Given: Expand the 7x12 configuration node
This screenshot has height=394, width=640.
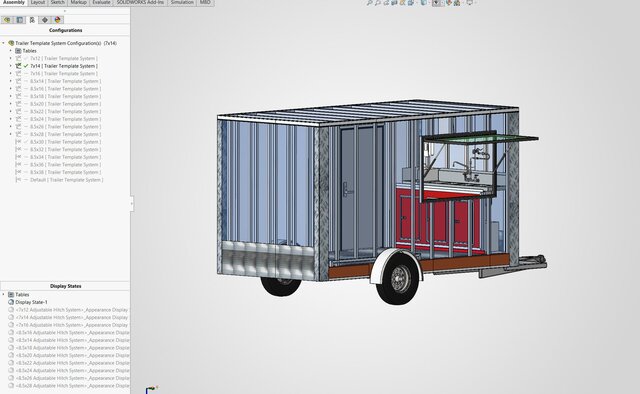Looking at the screenshot, I should click(x=11, y=58).
